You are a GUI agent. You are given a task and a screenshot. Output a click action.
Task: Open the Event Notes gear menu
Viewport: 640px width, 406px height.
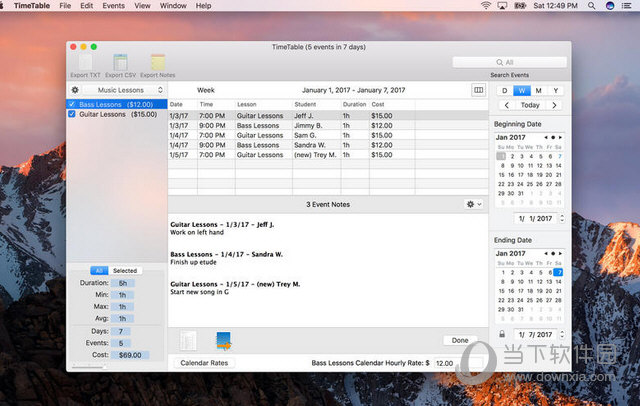click(474, 204)
